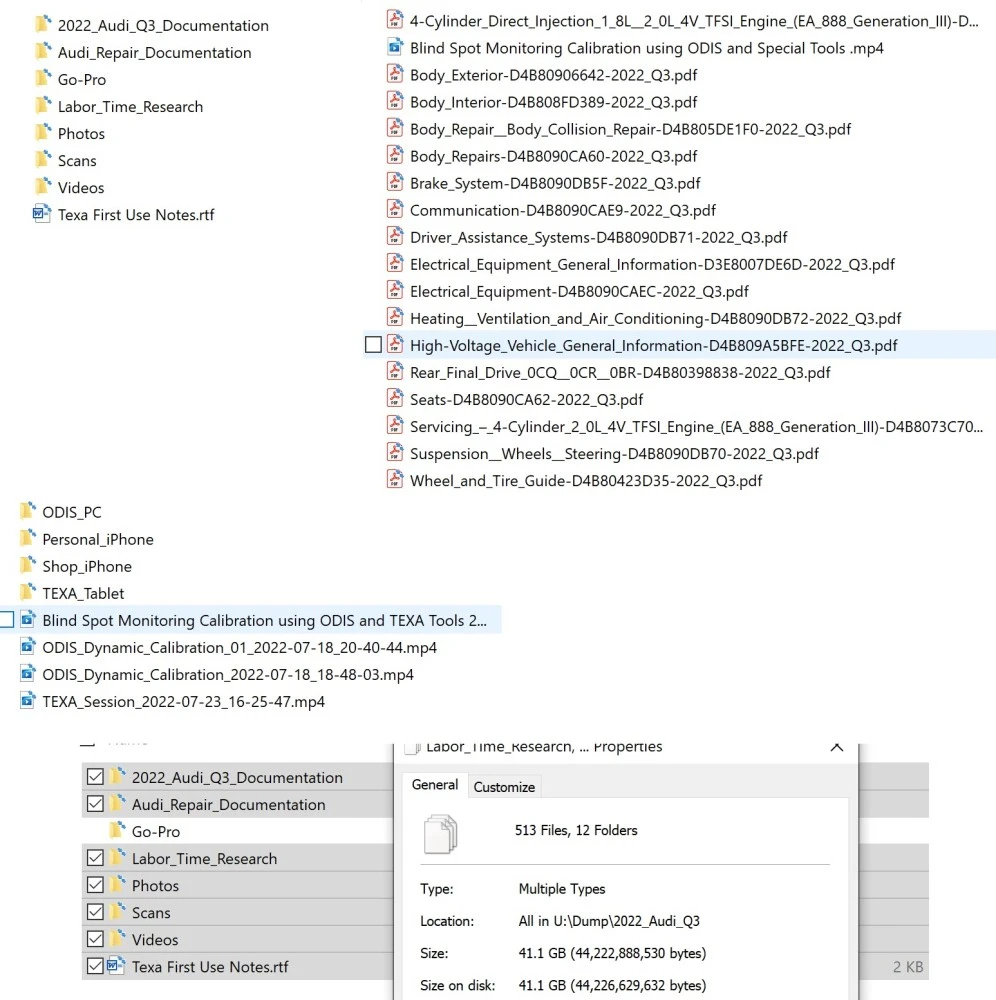Click the Personal_iPhone folder icon
The height and width of the screenshot is (1000, 996).
tap(27, 539)
